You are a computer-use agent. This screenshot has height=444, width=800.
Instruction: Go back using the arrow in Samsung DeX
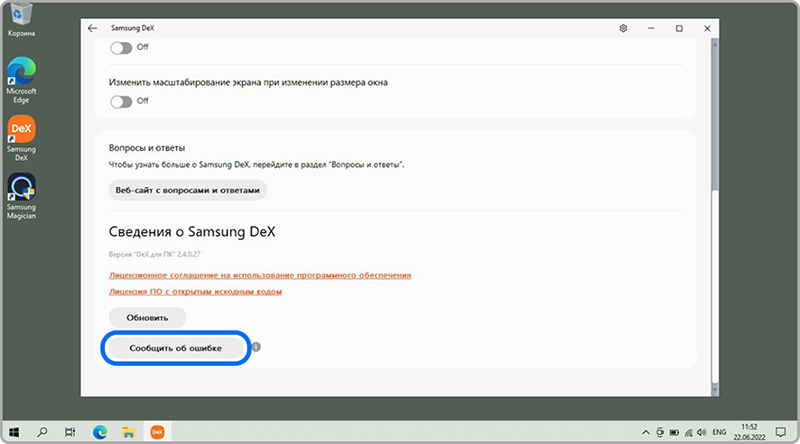click(92, 29)
